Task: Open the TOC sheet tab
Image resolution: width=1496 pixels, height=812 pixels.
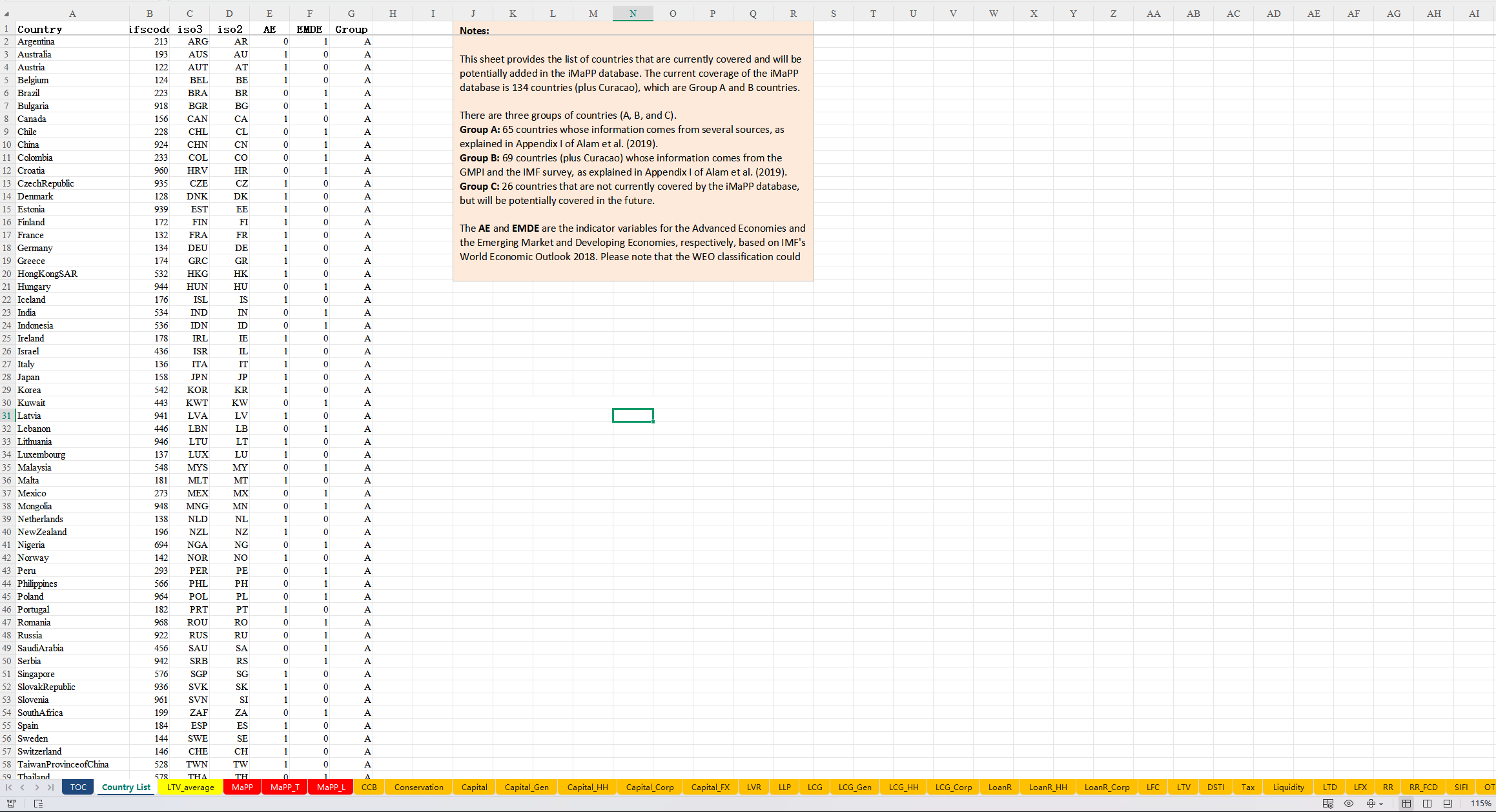Action: click(x=78, y=787)
